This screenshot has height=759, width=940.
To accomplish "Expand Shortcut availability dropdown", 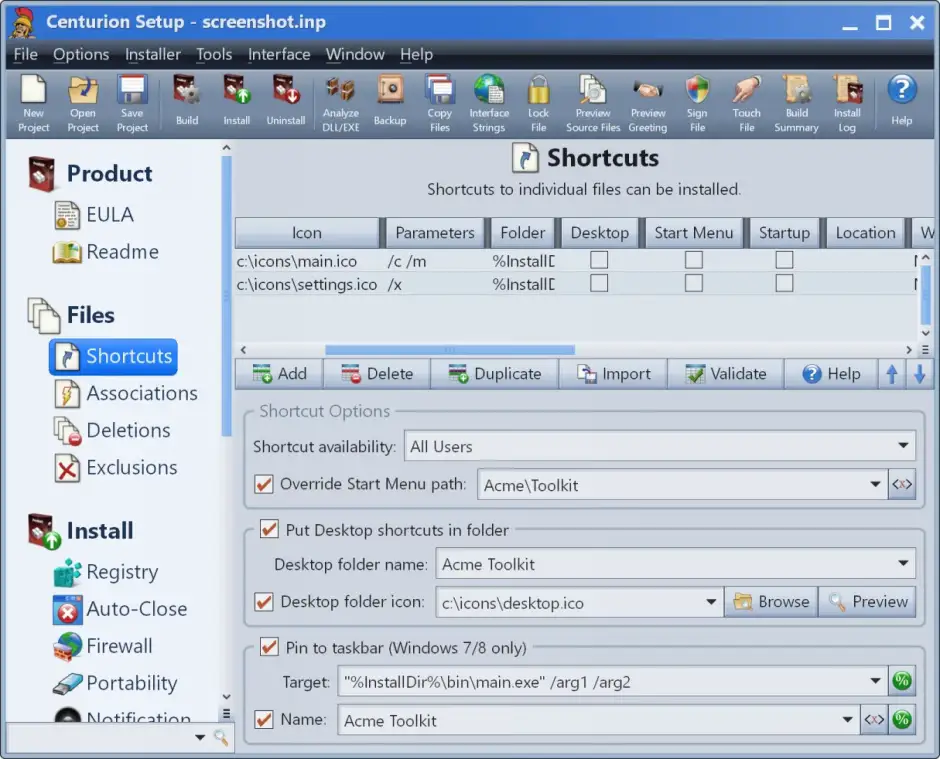I will pos(903,447).
